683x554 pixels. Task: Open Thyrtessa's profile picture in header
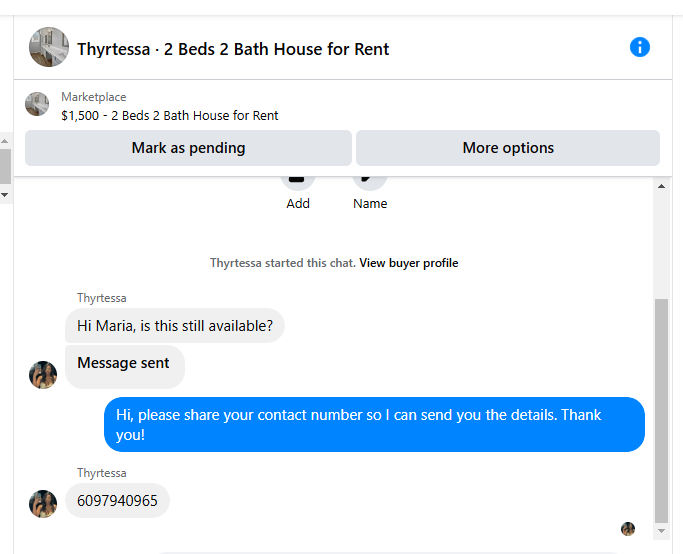point(49,47)
